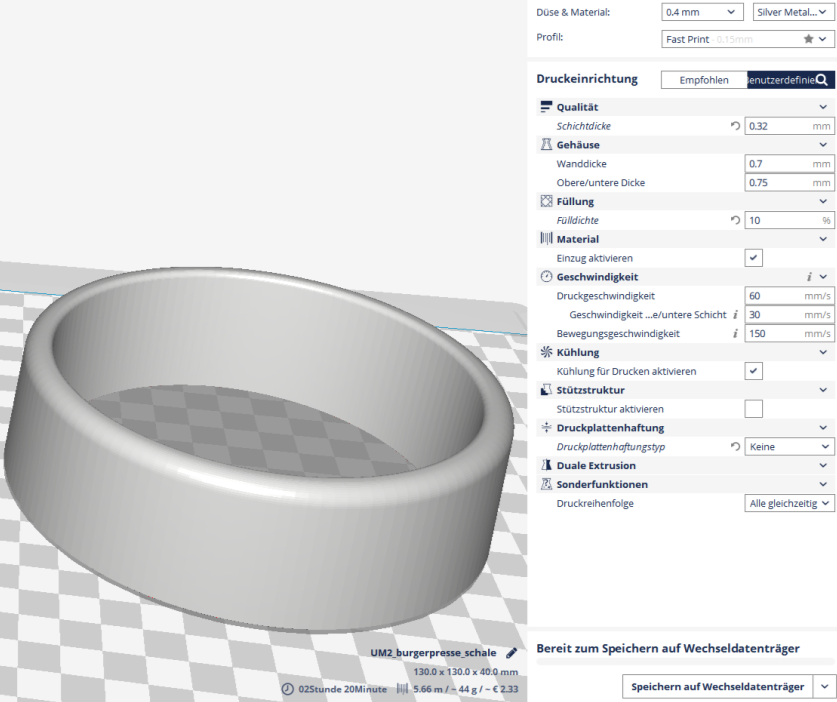
Task: Click the Kühlung fan icon
Action: pos(546,352)
